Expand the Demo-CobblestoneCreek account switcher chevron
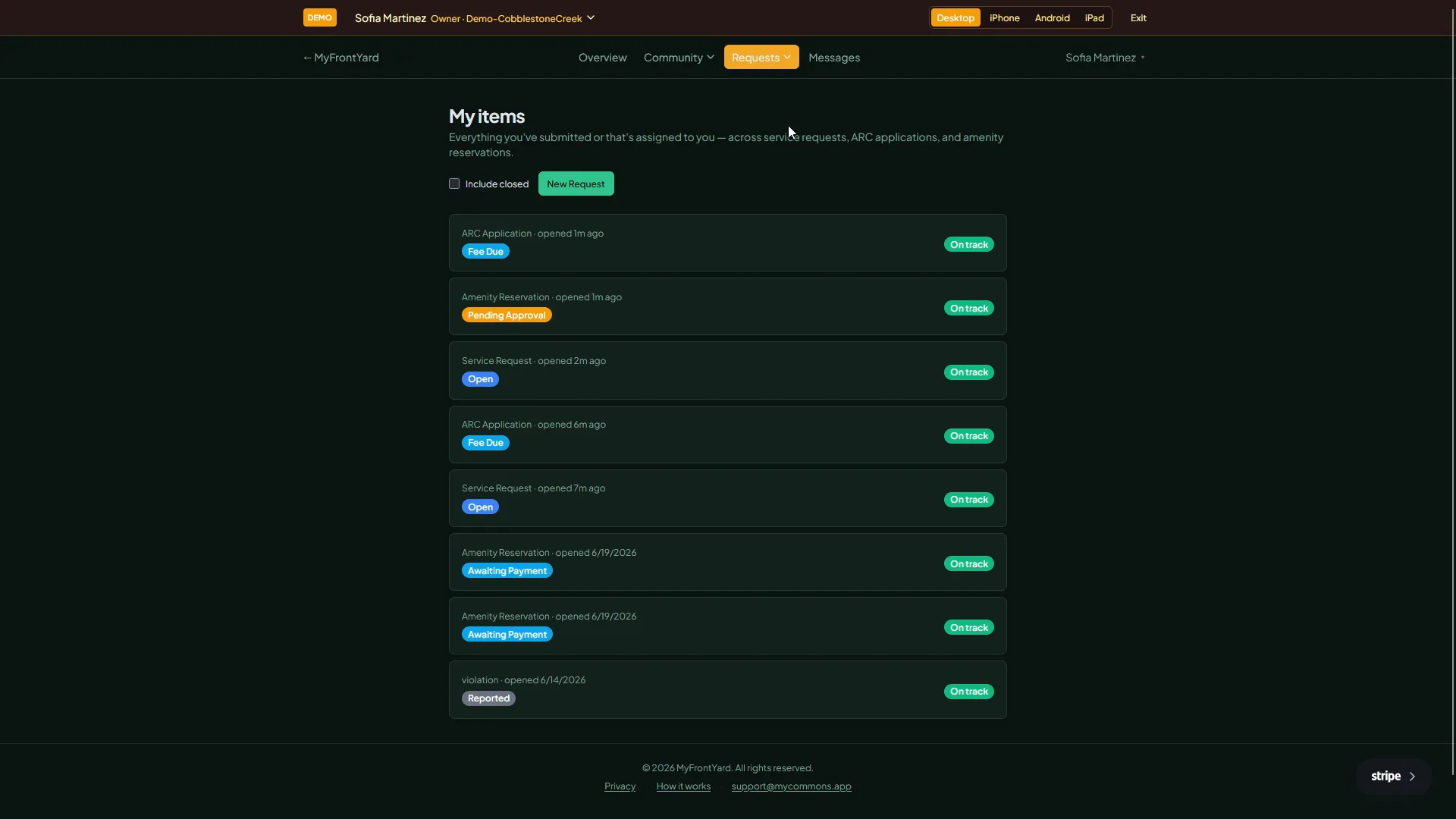 591,17
